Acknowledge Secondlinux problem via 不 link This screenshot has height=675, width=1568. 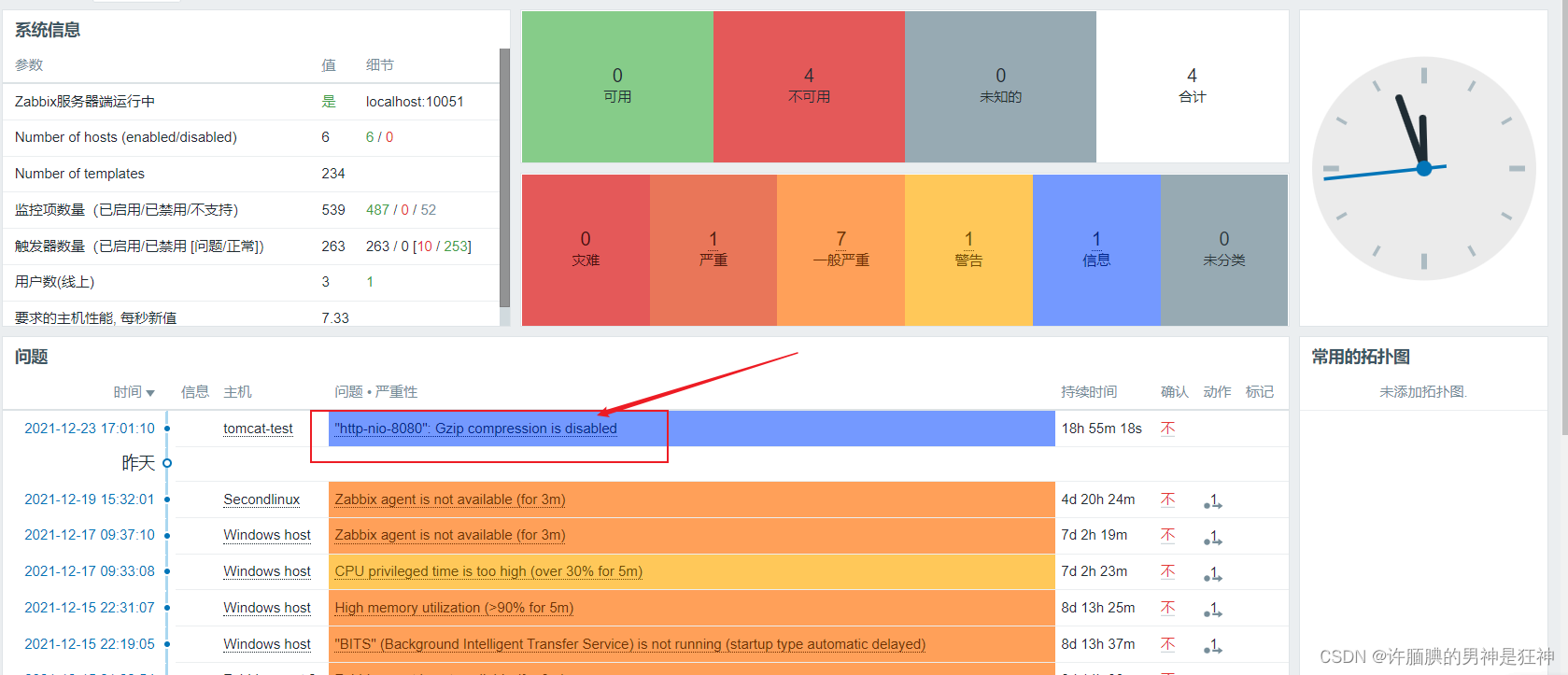[x=1168, y=499]
